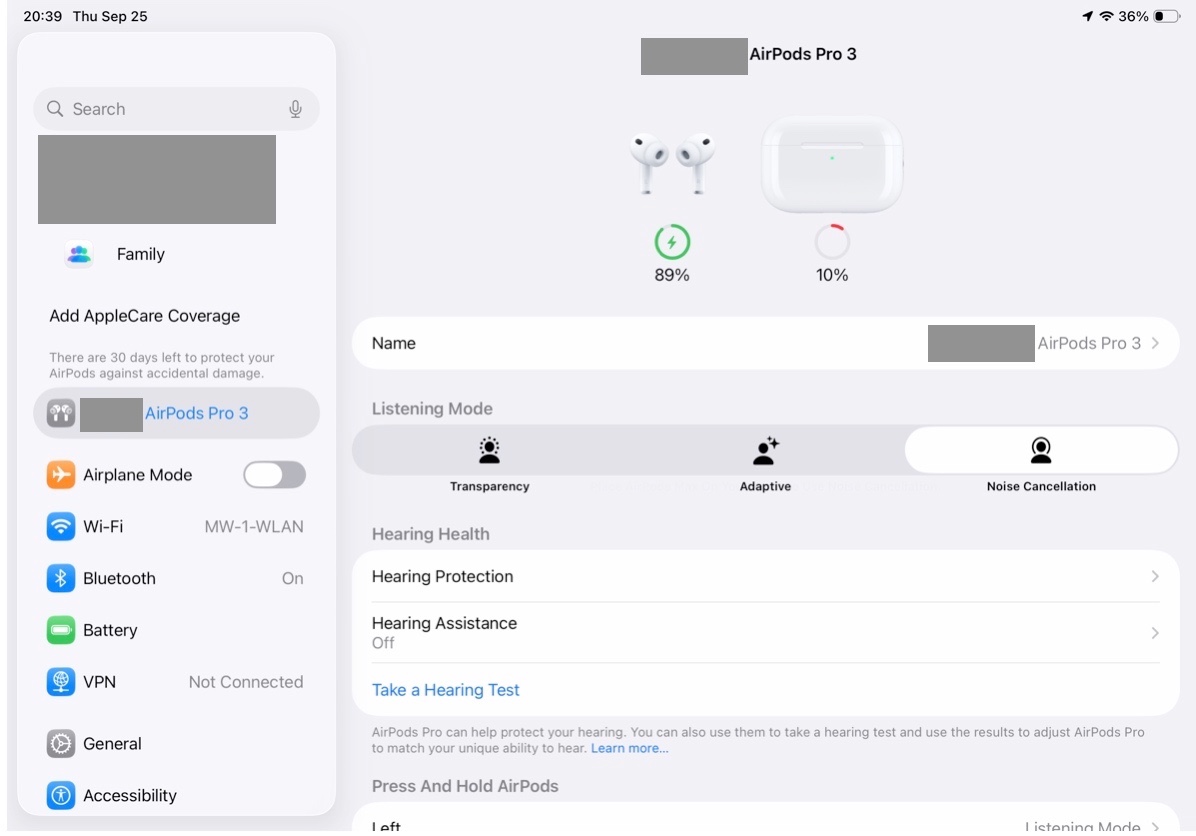Toggle the Airplane Mode switch
Viewport: 1196px width, 836px height.
275,474
